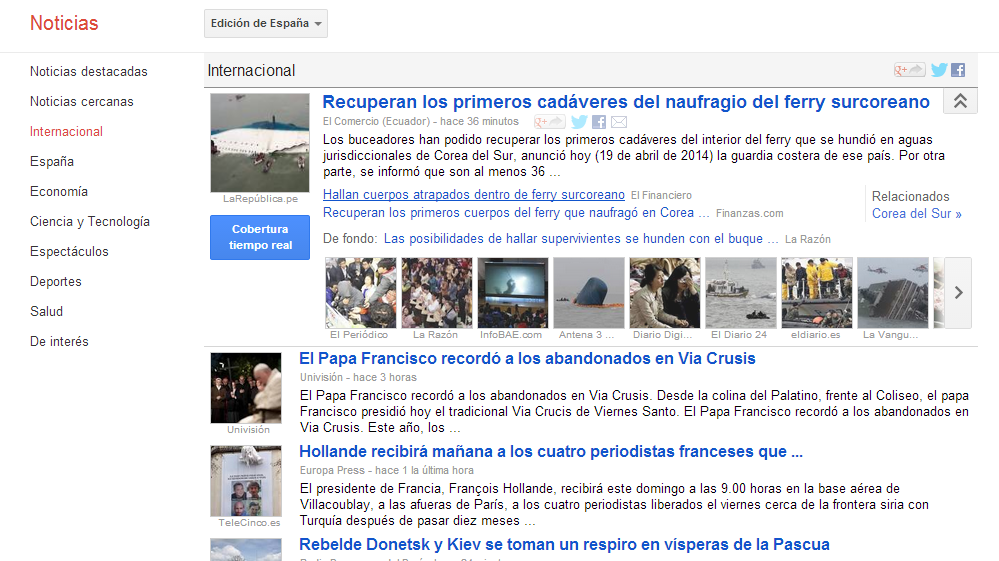Open Hallan cuerpos atrapados link
The image size is (999, 561).
[473, 194]
